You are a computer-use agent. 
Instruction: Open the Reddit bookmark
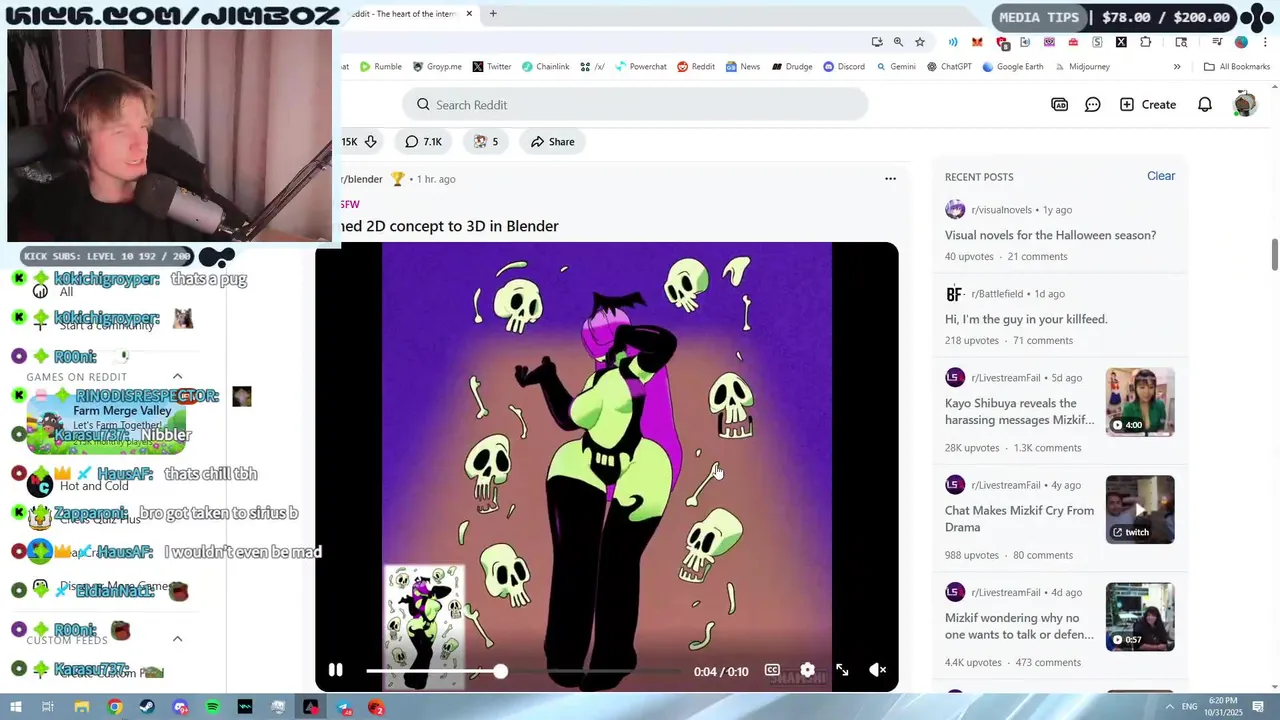tap(696, 67)
